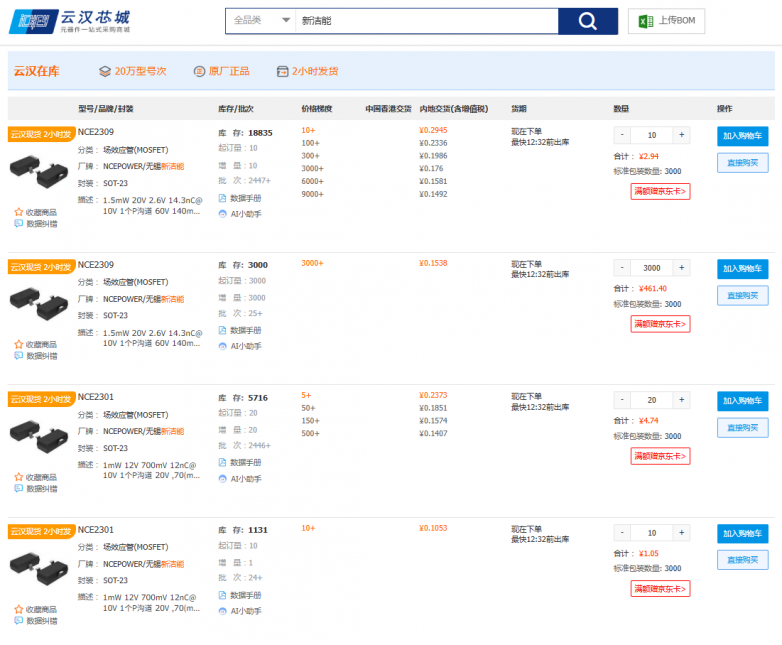
Task: Click quantity field showing 3000
Action: pos(652,268)
